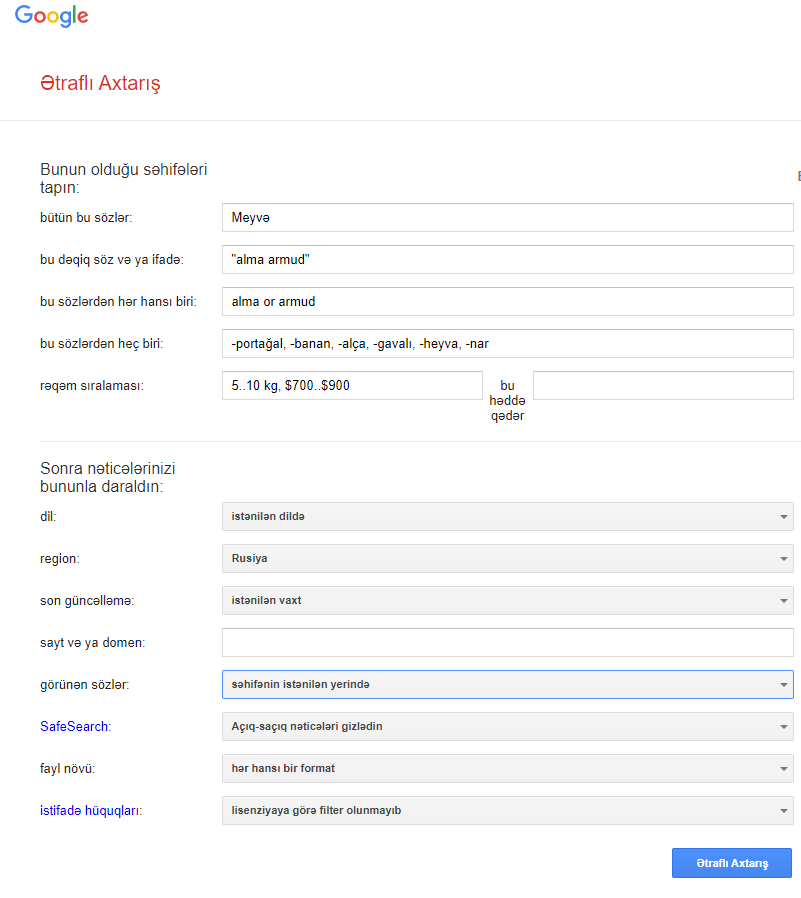The height and width of the screenshot is (898, 801).
Task: Open the 'görünən sözlər' dropdown
Action: coord(507,684)
